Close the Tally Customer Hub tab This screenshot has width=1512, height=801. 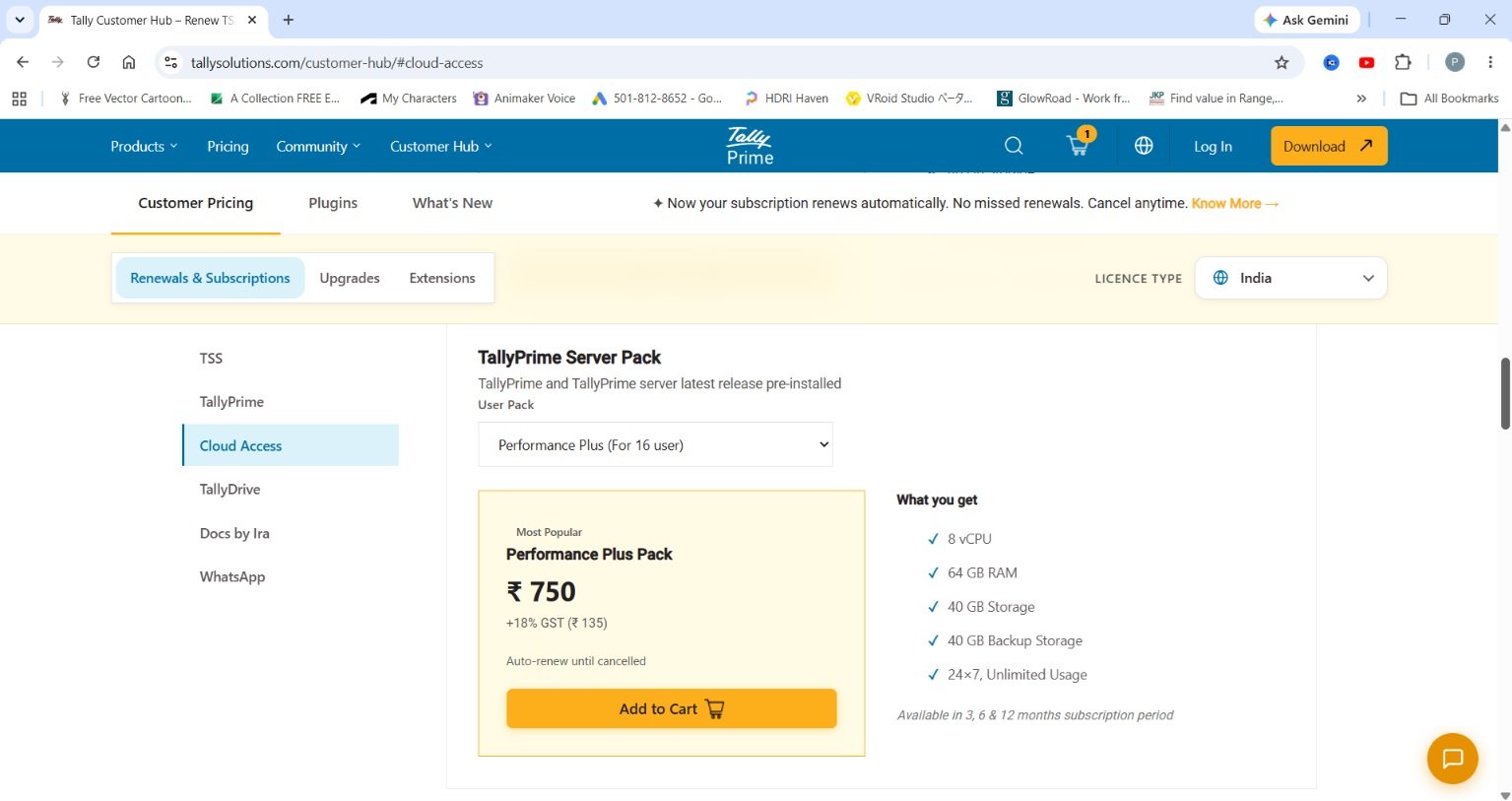[252, 20]
